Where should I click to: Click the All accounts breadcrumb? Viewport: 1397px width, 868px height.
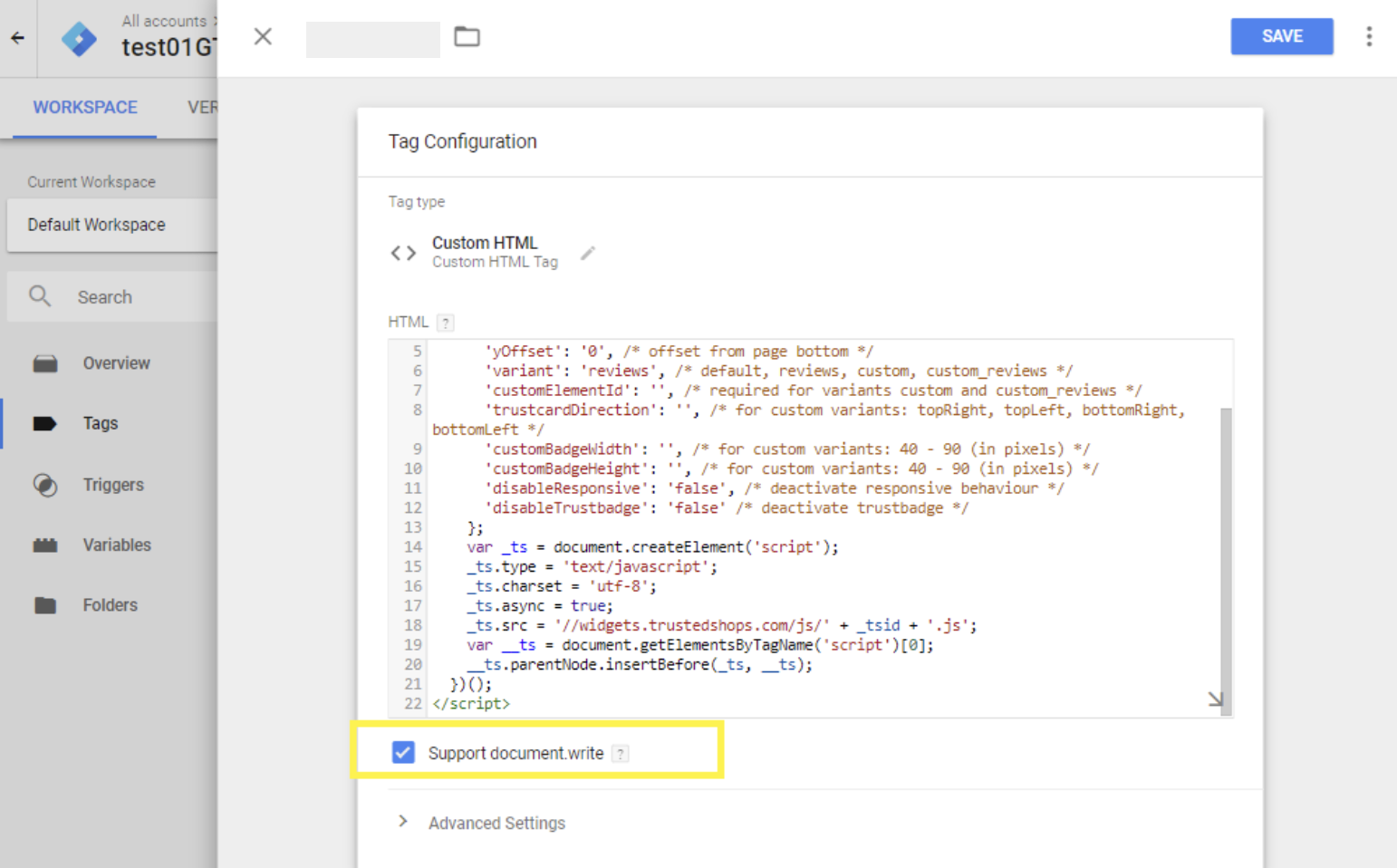click(x=164, y=21)
